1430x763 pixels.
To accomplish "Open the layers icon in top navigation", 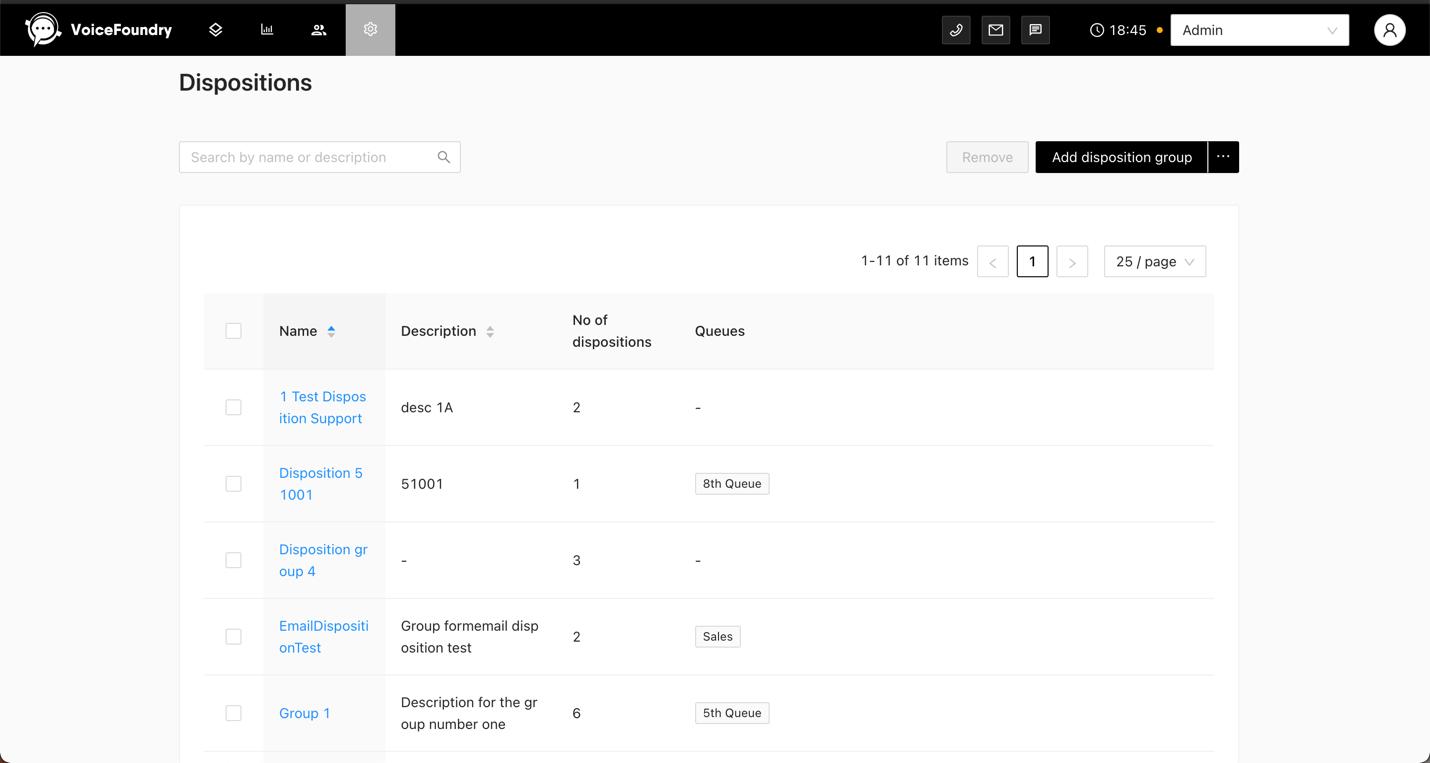I will click(216, 30).
